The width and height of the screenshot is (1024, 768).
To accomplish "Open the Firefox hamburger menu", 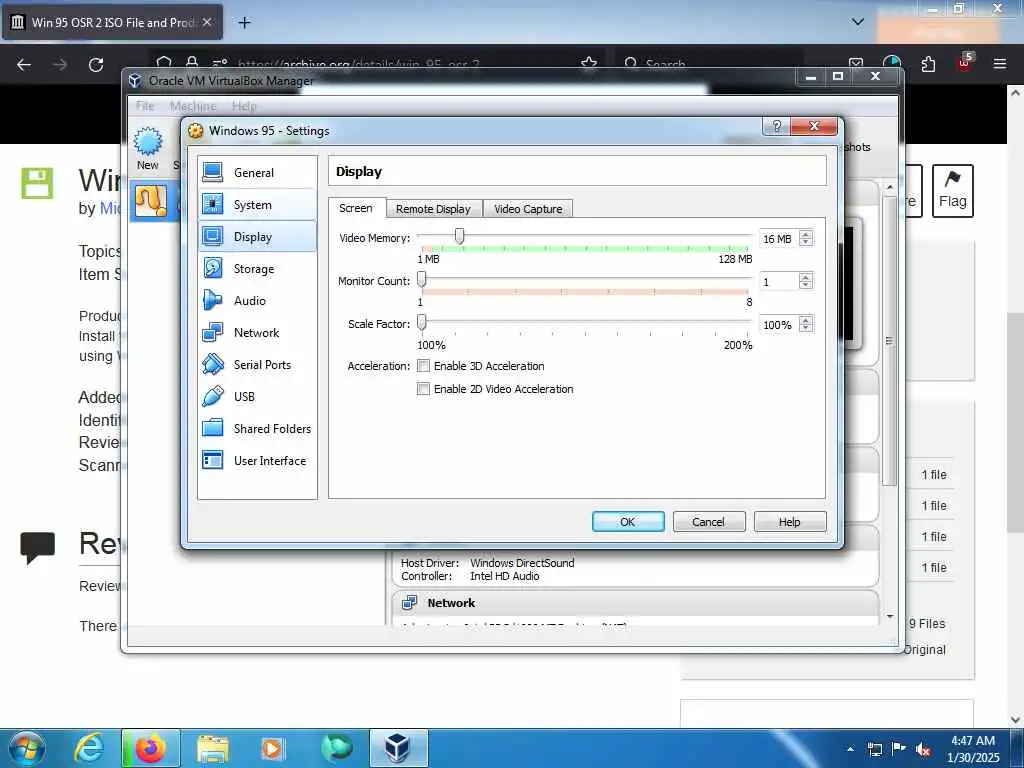I will 999,64.
